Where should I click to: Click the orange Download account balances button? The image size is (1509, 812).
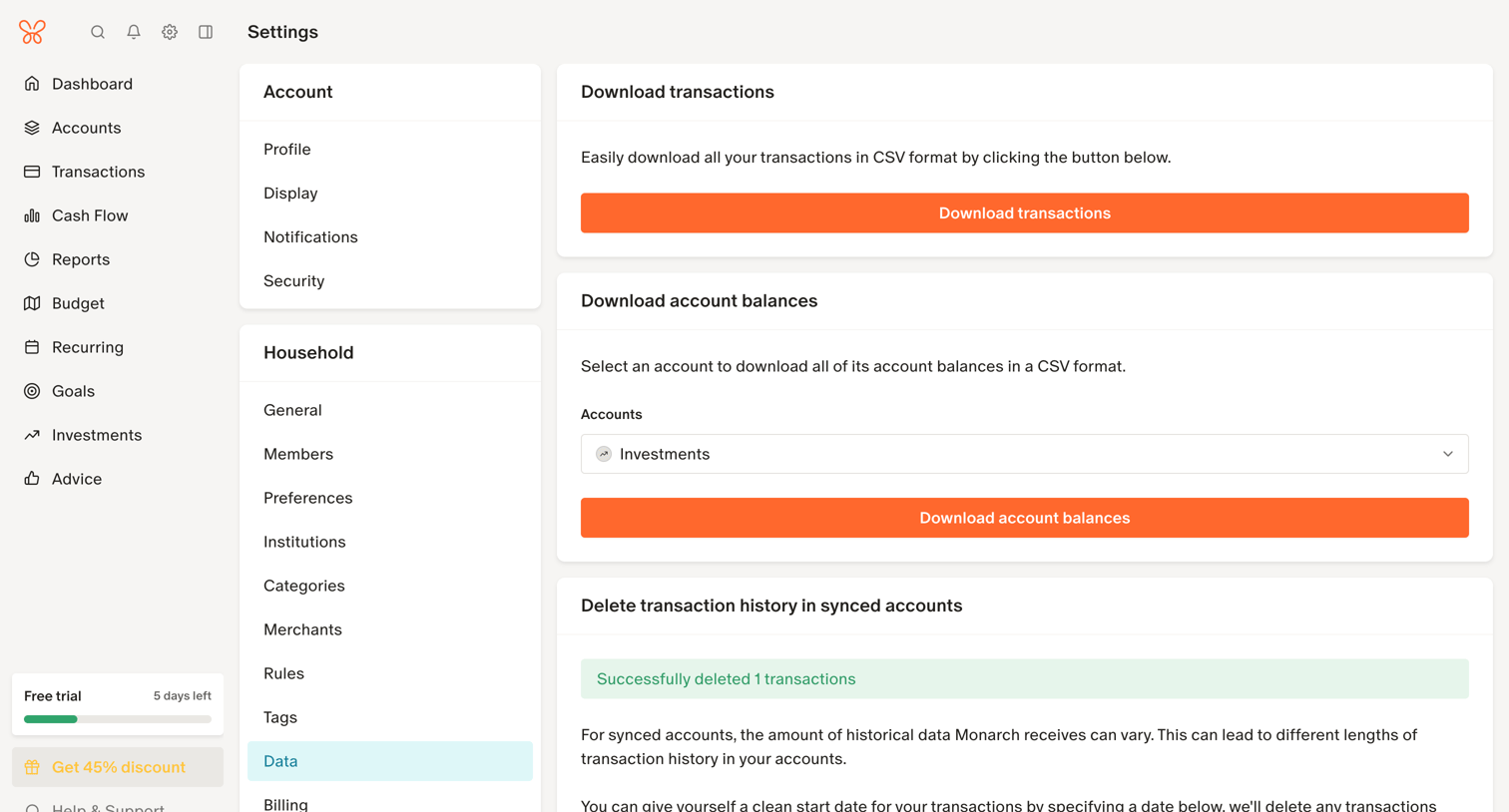click(x=1025, y=518)
